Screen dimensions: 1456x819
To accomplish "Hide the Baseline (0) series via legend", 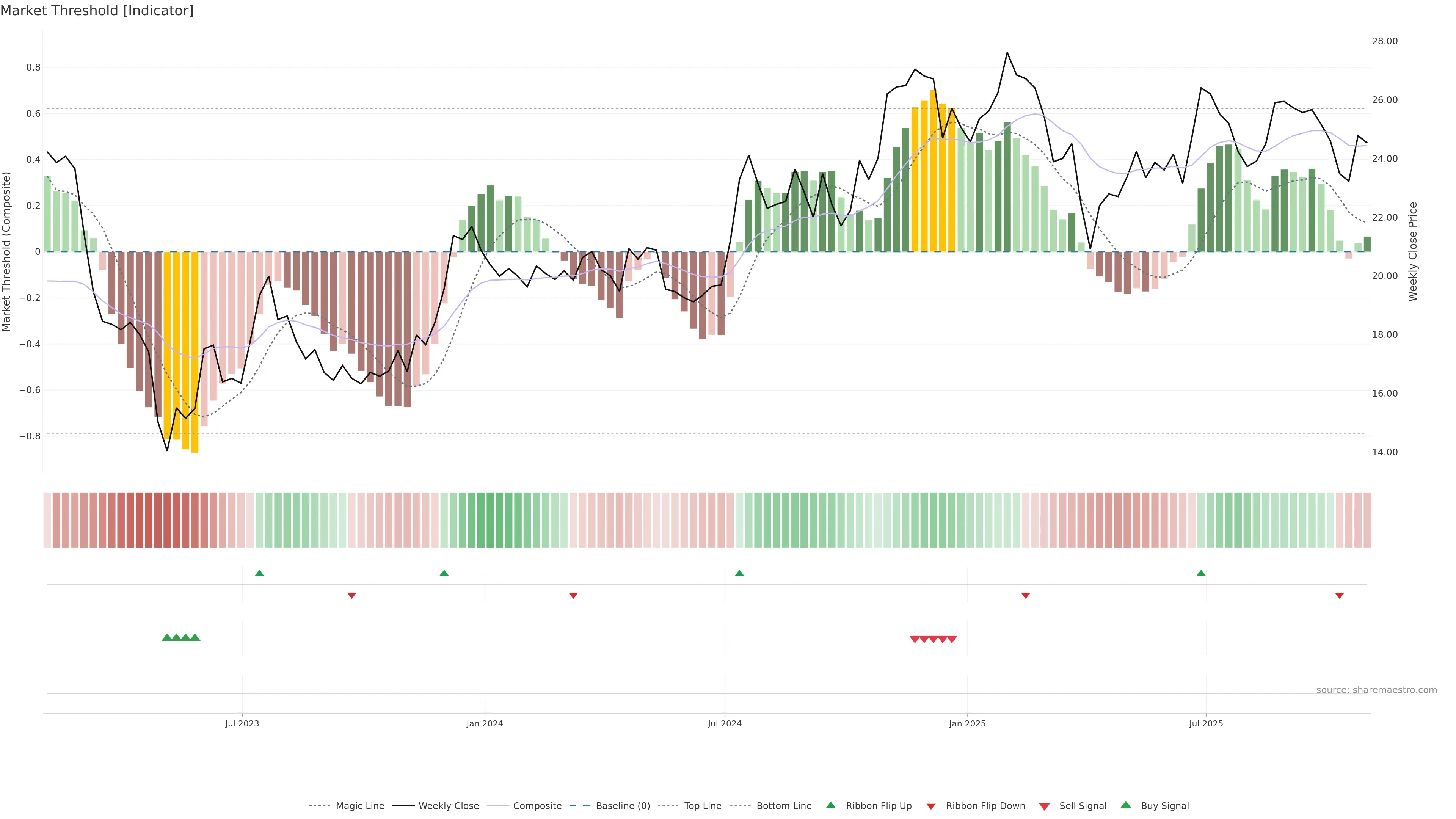I will coord(622,806).
